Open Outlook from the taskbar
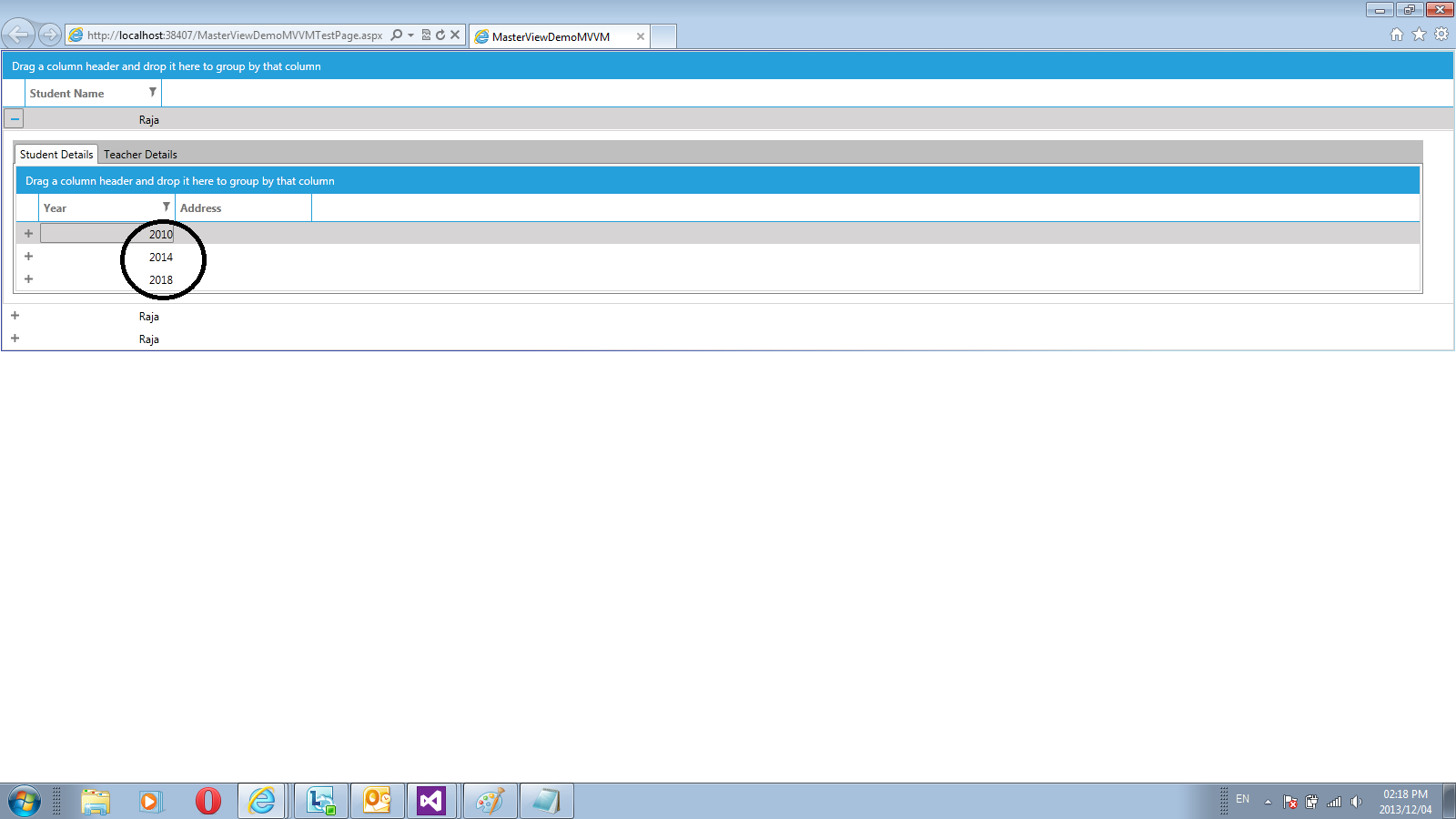Image resolution: width=1456 pixels, height=819 pixels. 377,801
